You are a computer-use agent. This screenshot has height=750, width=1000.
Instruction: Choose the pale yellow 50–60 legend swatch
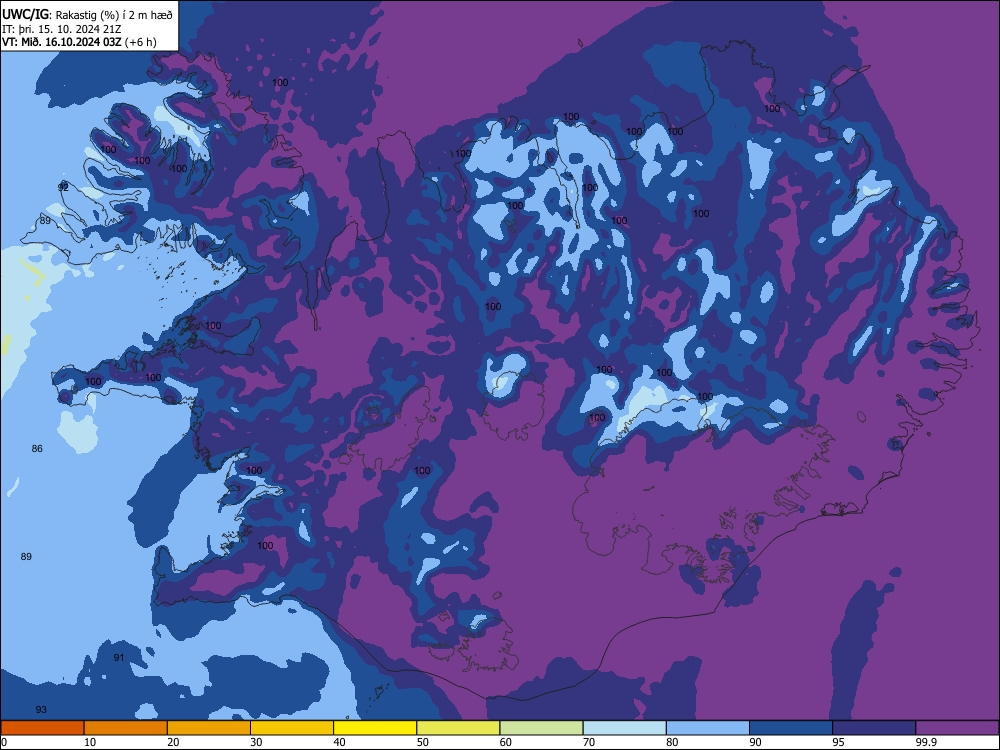[458, 728]
